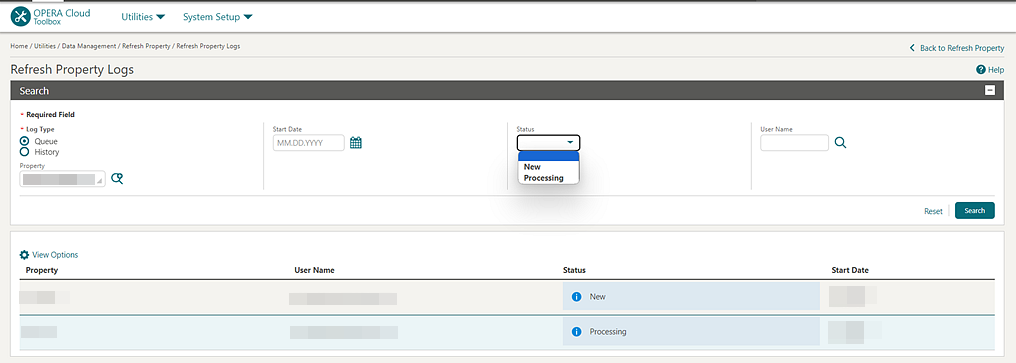Open the Utilities menu
1016x363 pixels.
pos(143,17)
